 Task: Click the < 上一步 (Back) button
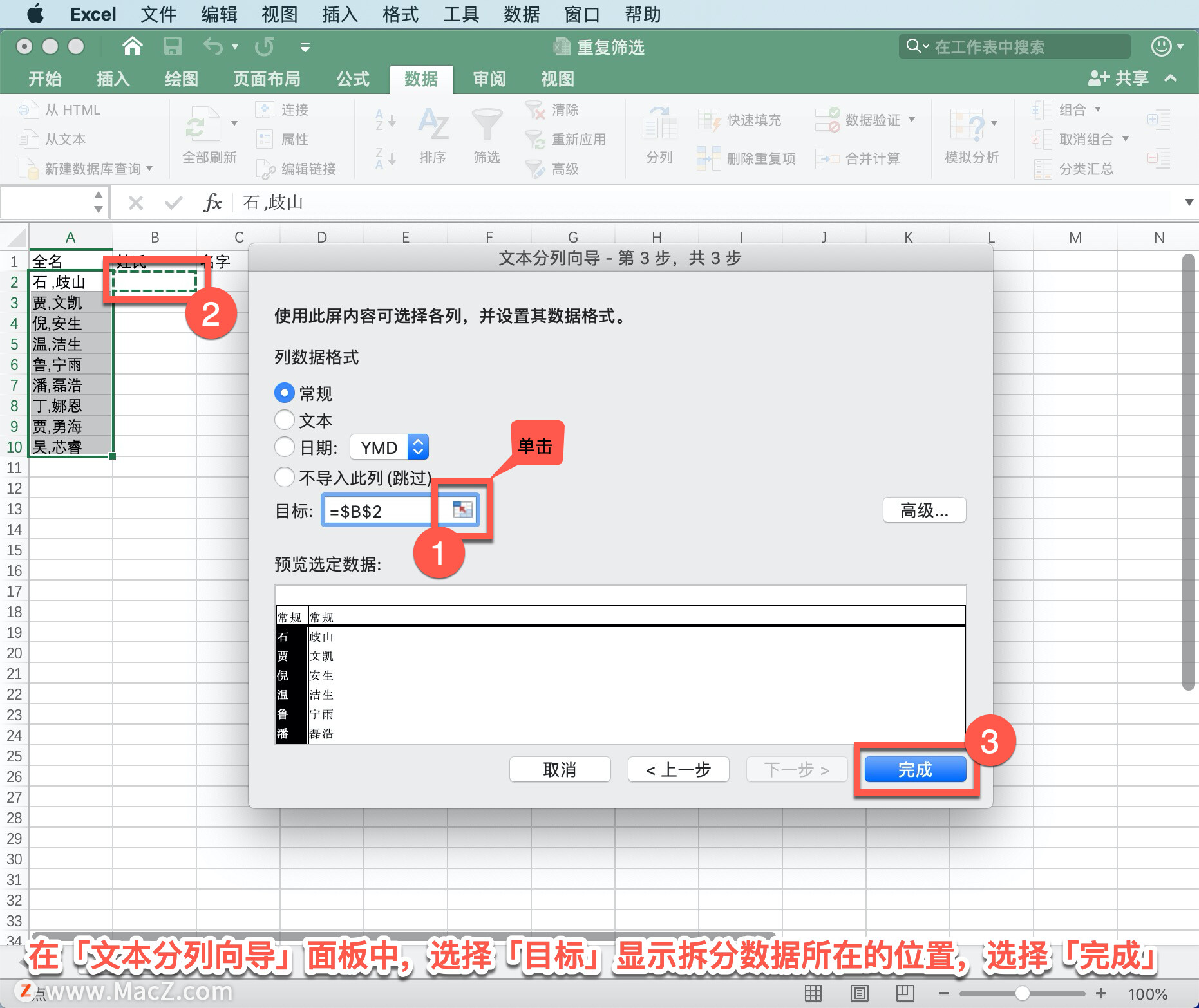678,769
